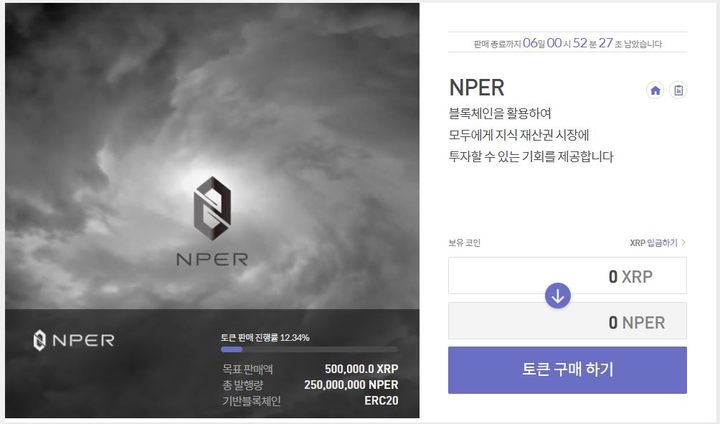Click the large NPER wordmark under the logo
This screenshot has width=720, height=424.
(x=212, y=260)
